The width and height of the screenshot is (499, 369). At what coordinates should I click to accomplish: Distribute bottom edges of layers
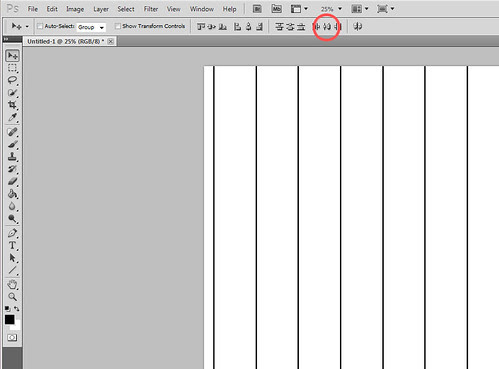pyautogui.click(x=301, y=26)
